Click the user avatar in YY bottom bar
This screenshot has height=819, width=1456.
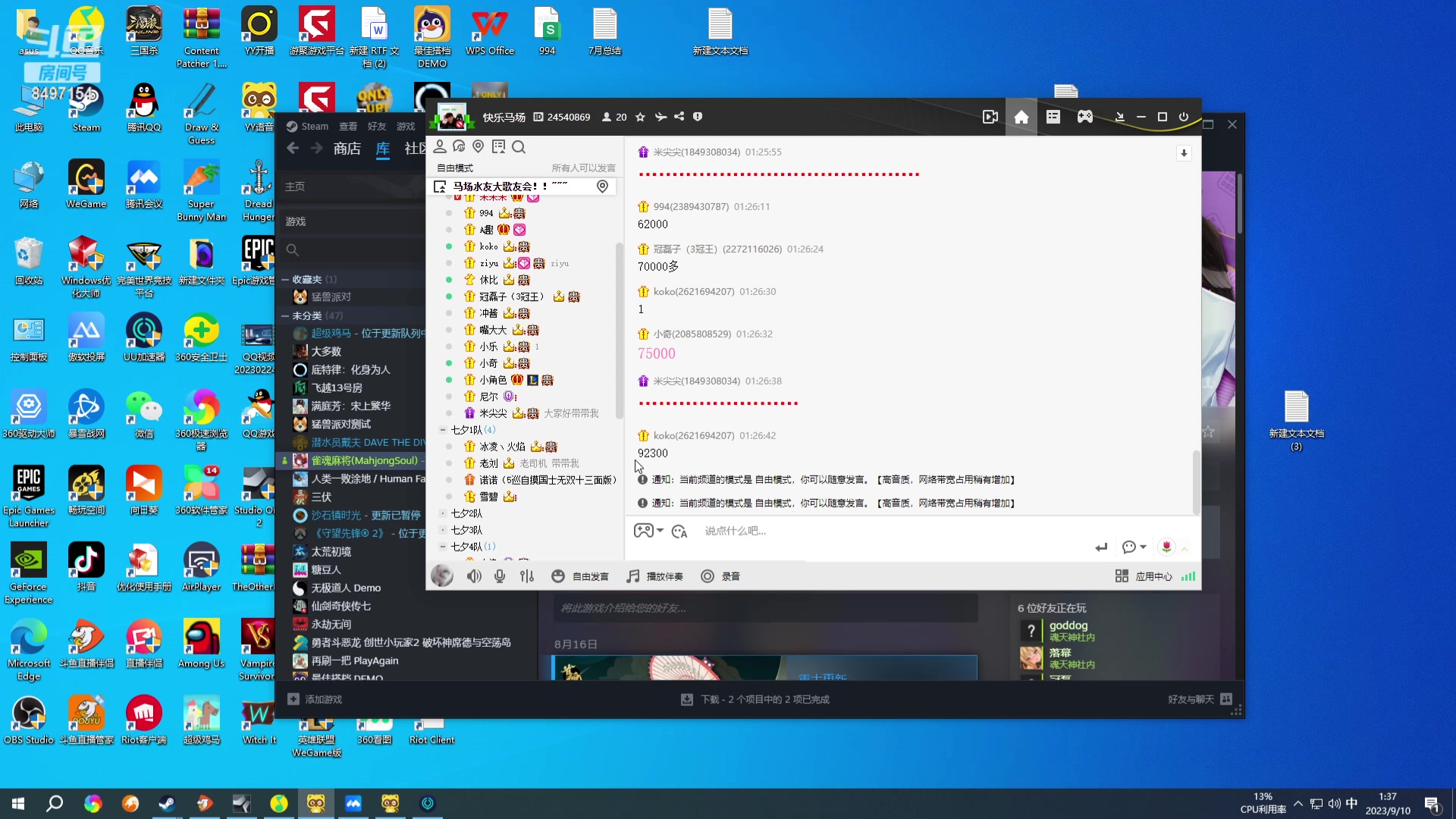442,576
